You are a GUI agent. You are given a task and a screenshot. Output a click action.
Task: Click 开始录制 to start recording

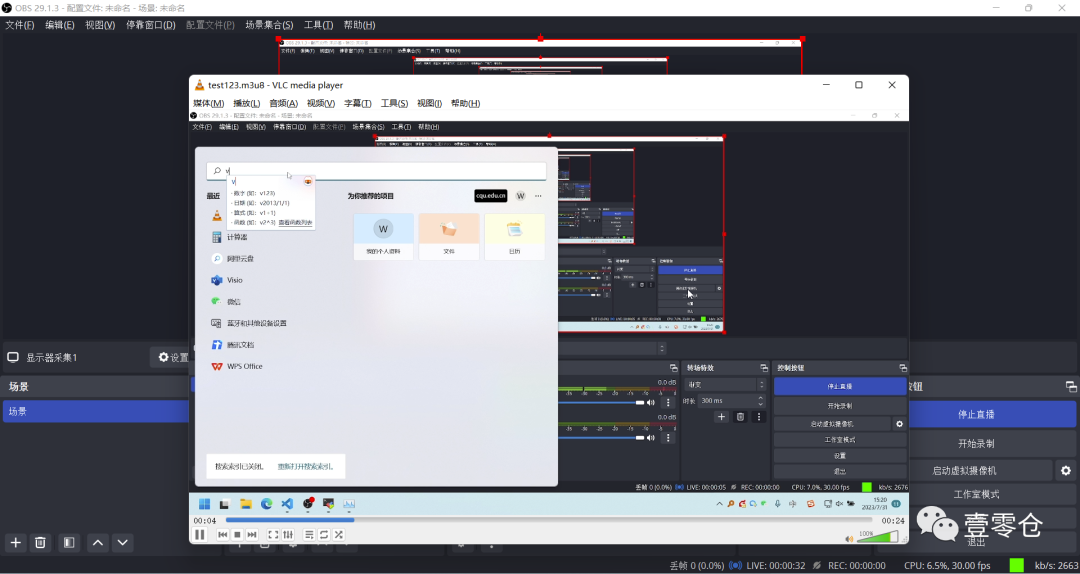pyautogui.click(x=975, y=443)
